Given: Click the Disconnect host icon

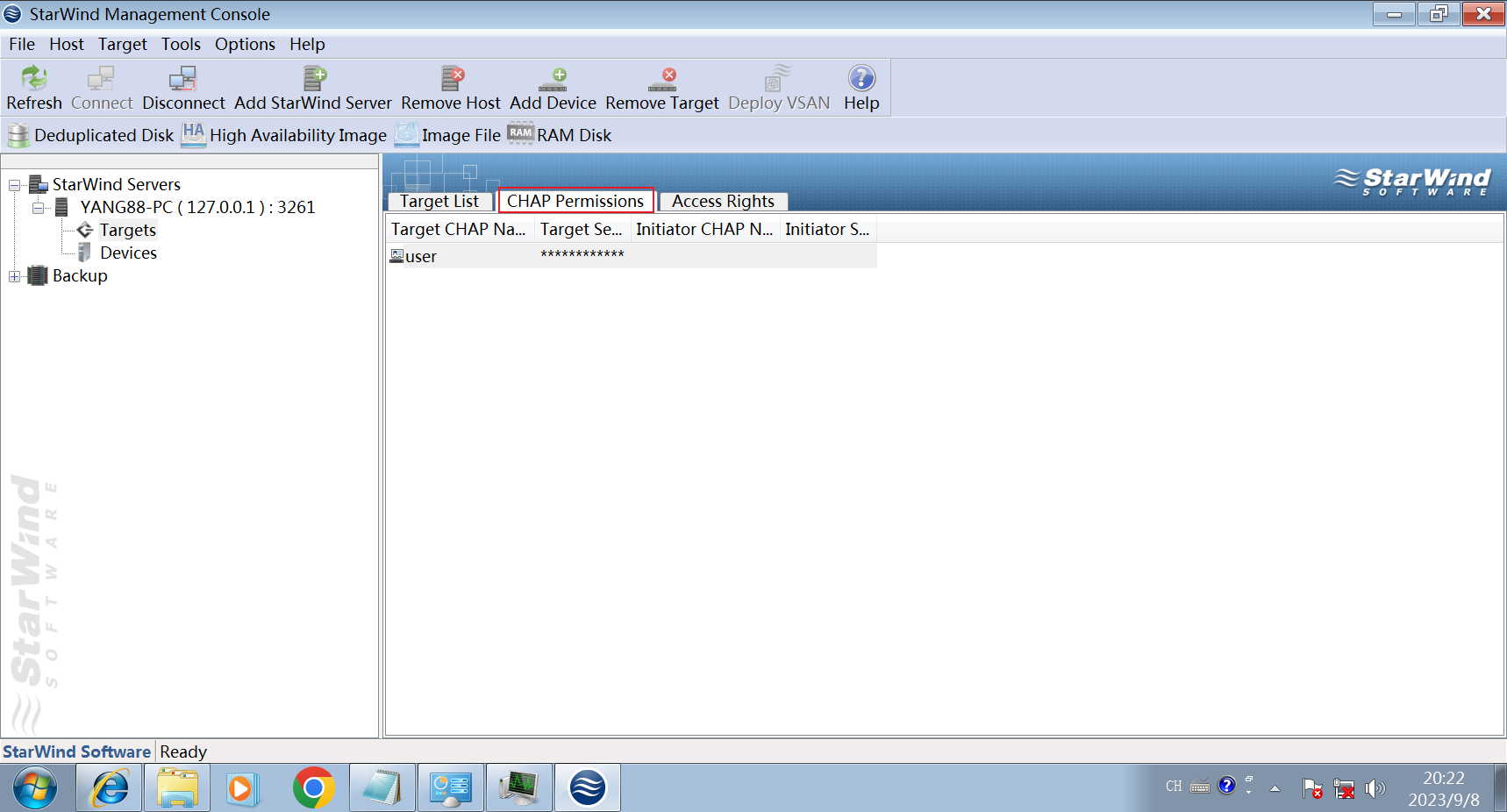Looking at the screenshot, I should pos(182,79).
